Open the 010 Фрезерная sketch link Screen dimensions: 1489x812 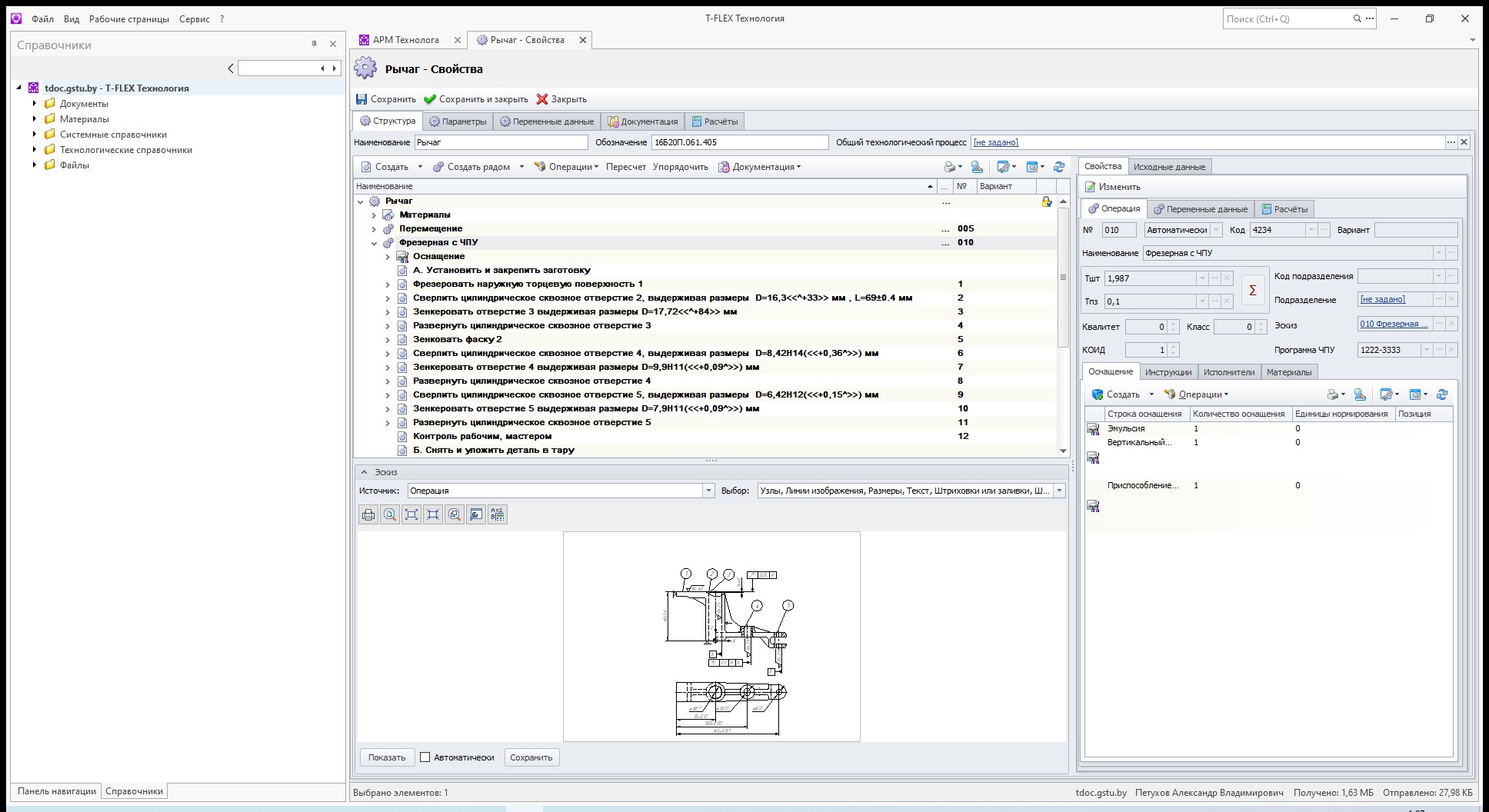click(1393, 324)
